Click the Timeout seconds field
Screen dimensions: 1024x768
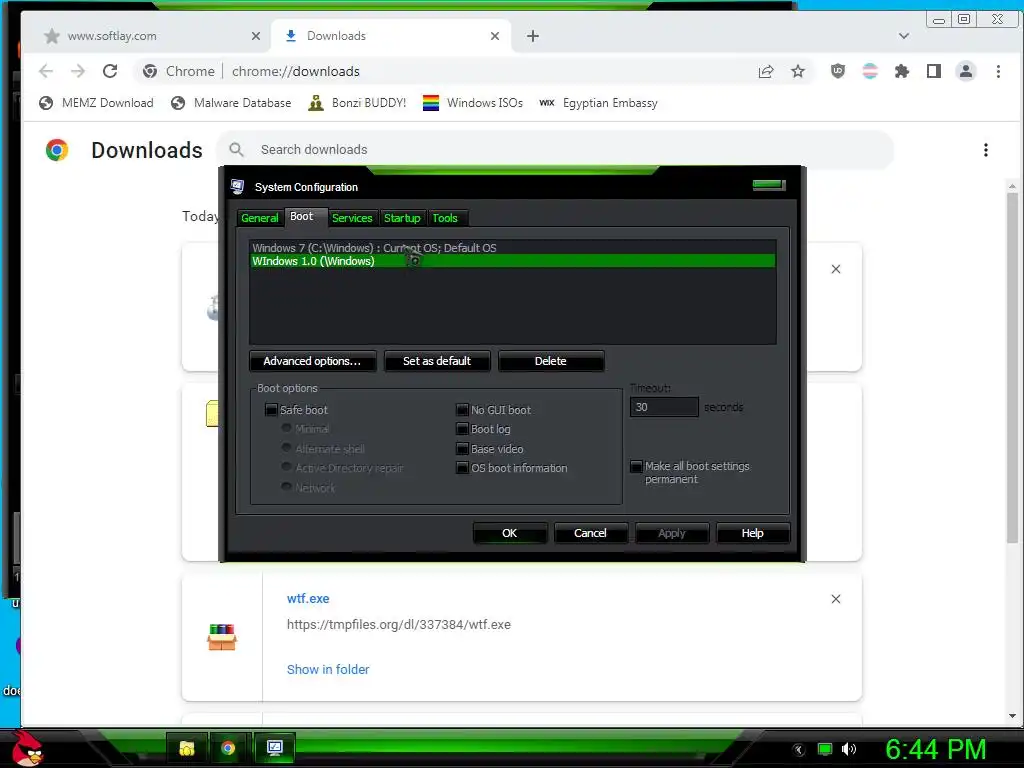664,408
